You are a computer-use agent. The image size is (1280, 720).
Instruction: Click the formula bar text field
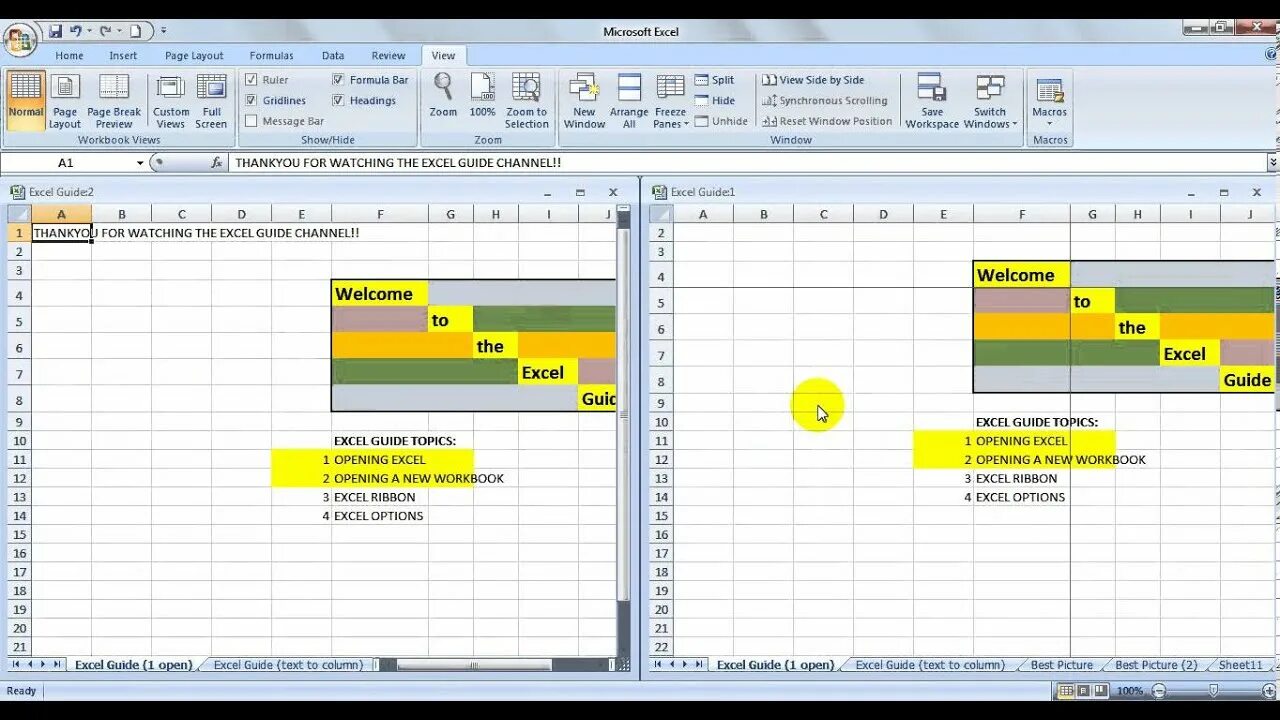coord(747,162)
